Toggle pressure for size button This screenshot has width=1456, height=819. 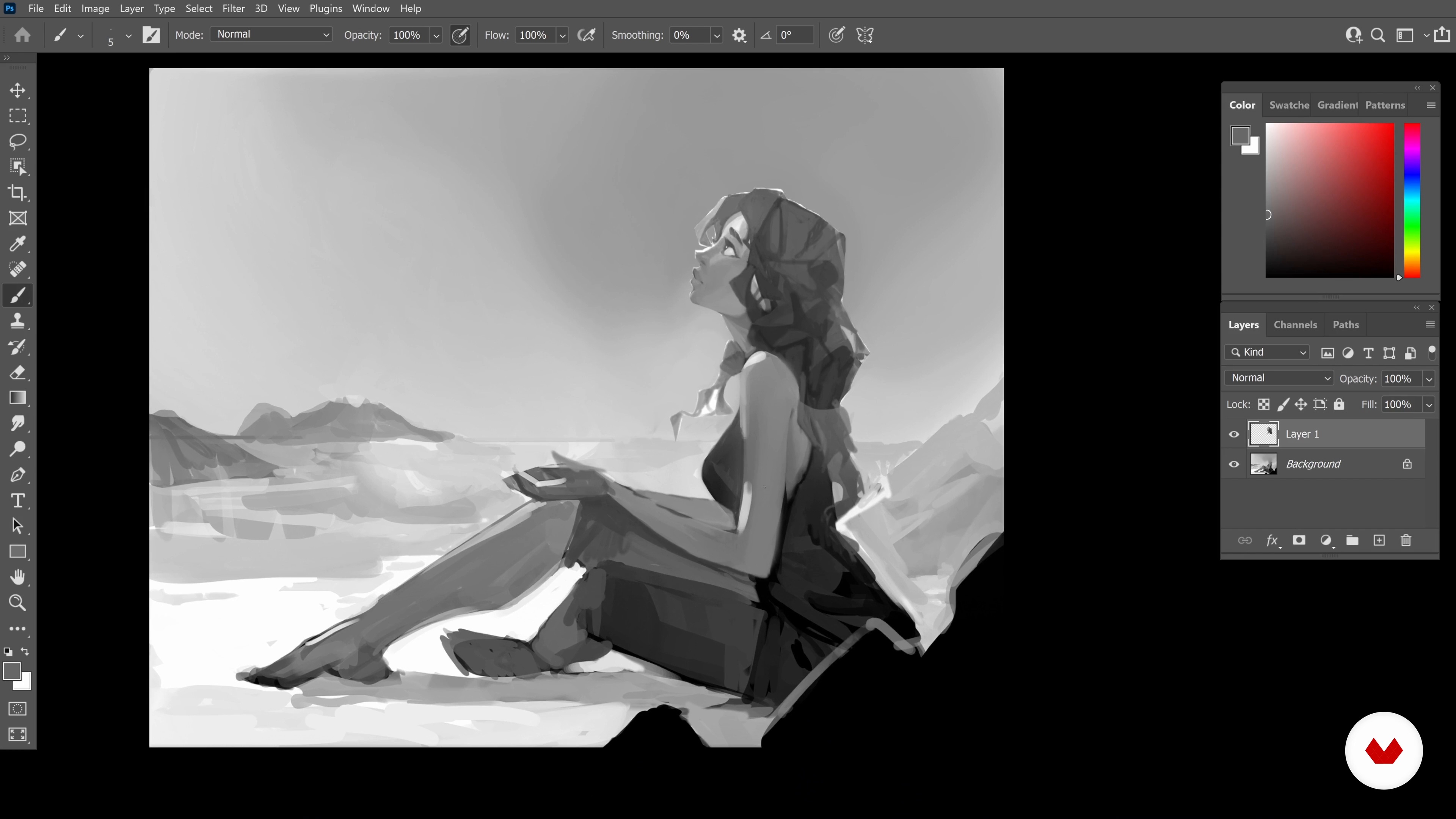pyautogui.click(x=836, y=35)
